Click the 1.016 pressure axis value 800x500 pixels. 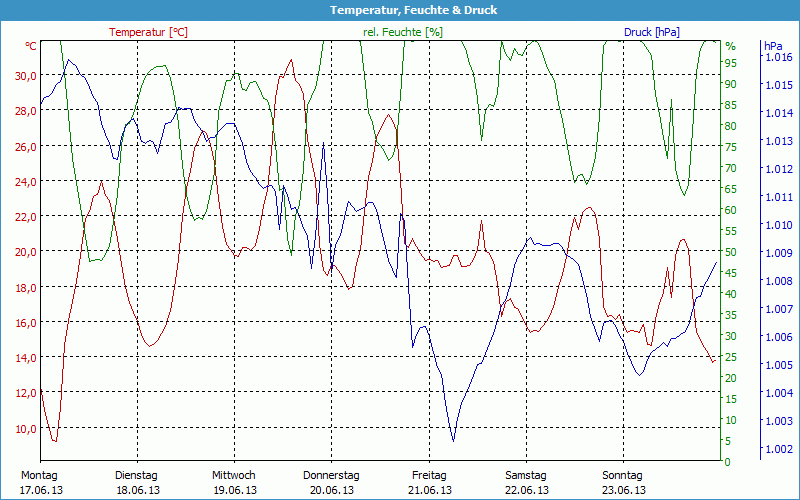tap(779, 57)
